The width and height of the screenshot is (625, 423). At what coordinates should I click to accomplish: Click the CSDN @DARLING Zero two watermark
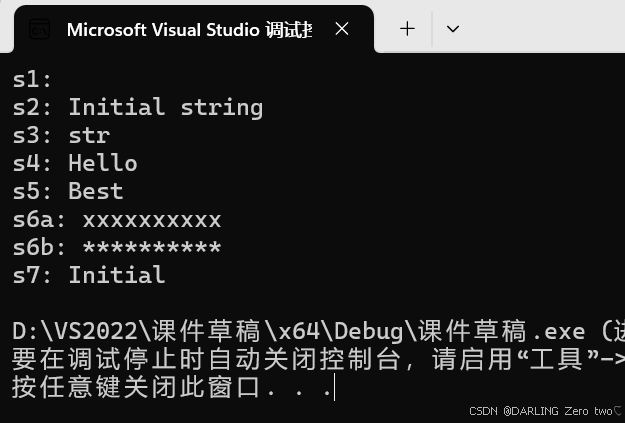(x=545, y=411)
